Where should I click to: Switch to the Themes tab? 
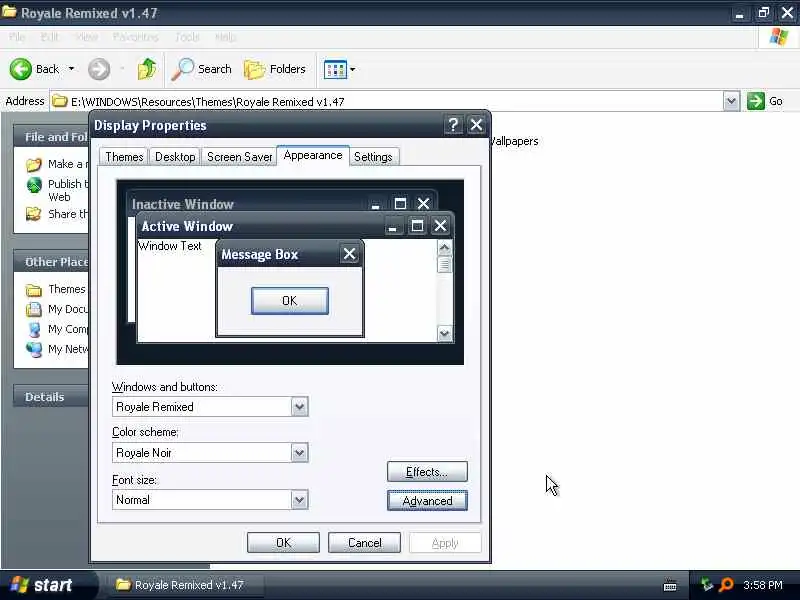pos(124,157)
